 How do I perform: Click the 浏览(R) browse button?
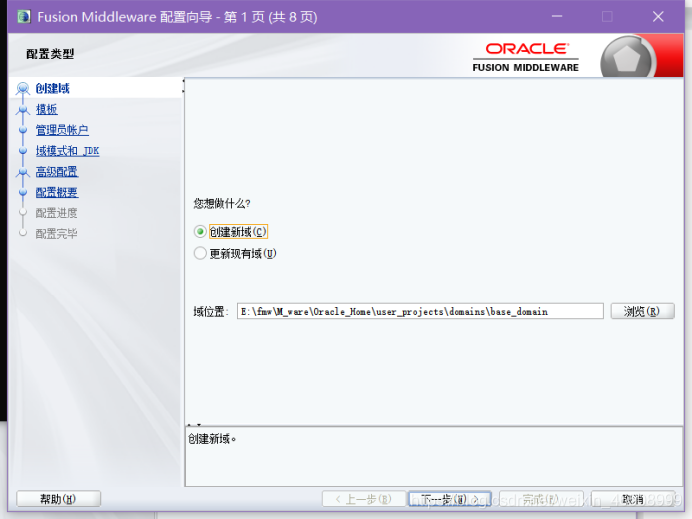[x=642, y=311]
